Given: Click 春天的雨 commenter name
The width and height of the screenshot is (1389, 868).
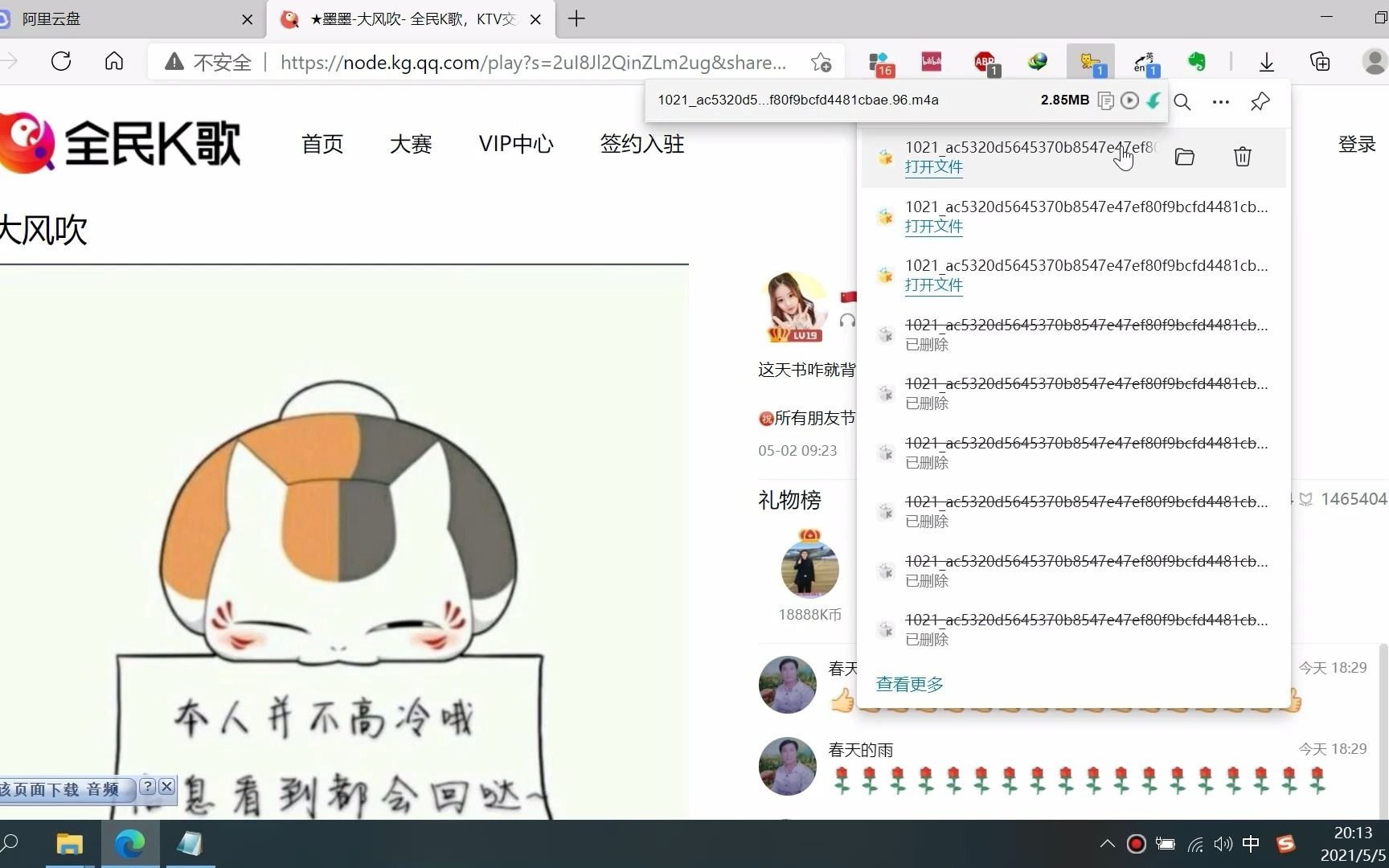Looking at the screenshot, I should point(861,750).
